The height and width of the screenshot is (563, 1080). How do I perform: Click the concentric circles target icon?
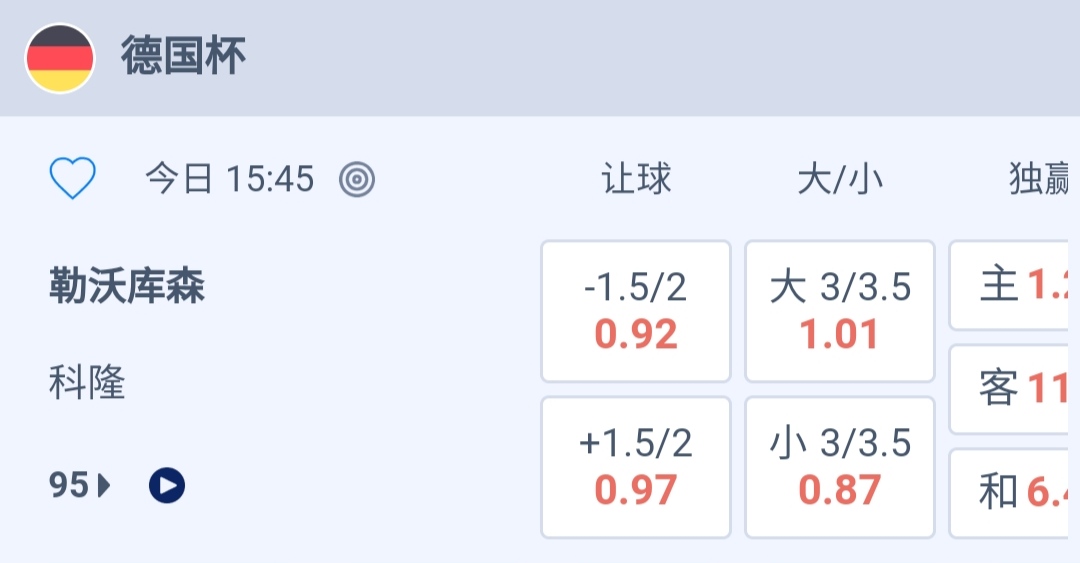(x=357, y=180)
